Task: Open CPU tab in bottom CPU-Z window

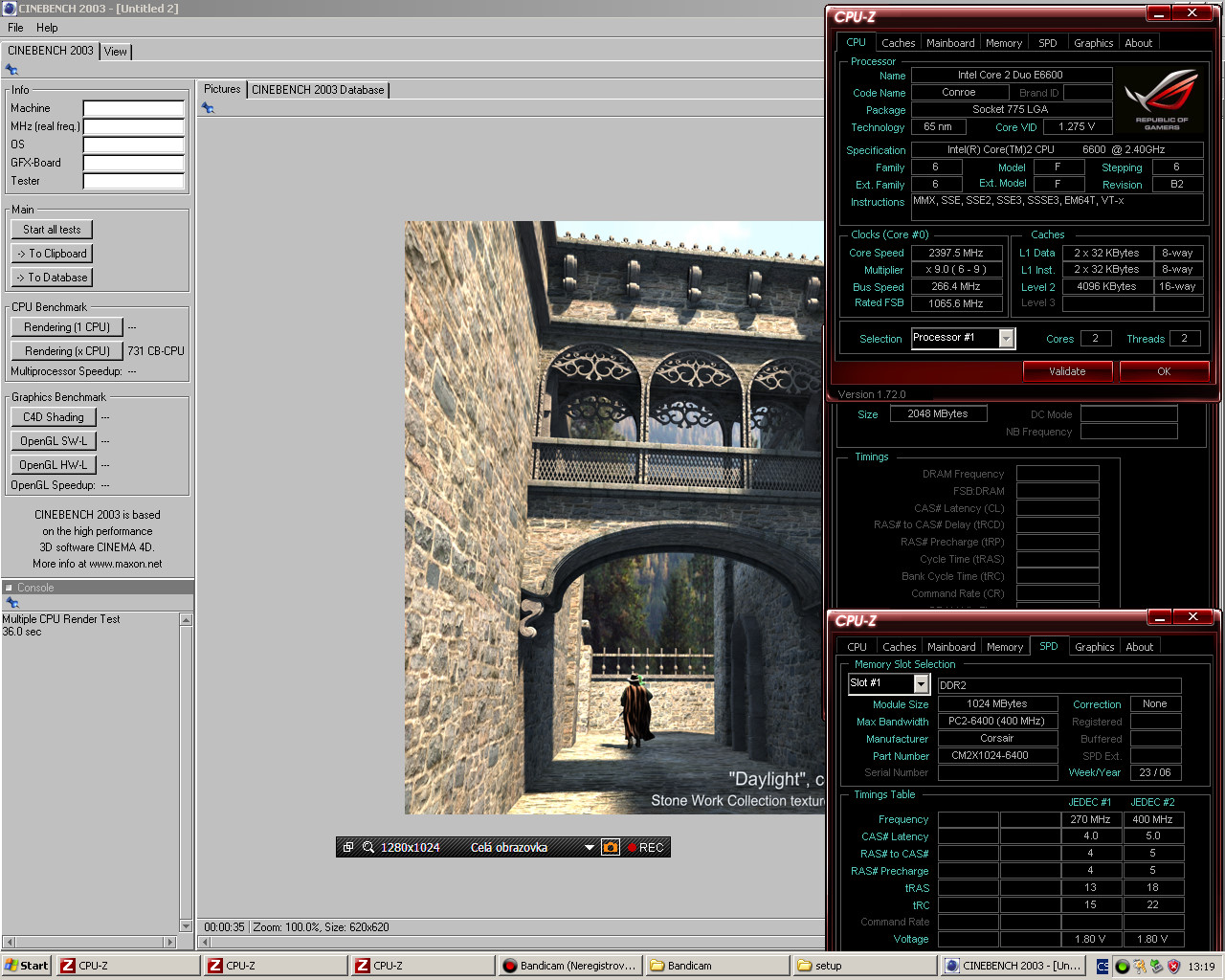Action: pos(857,647)
